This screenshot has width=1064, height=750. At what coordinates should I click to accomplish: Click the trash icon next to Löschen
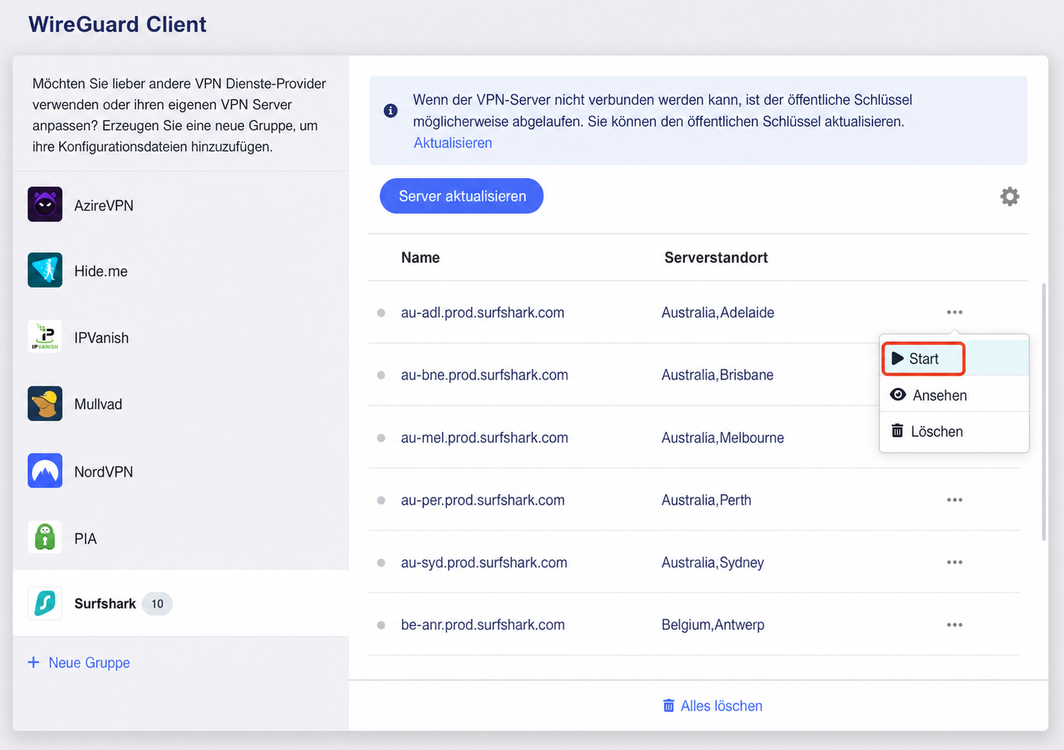coord(897,431)
